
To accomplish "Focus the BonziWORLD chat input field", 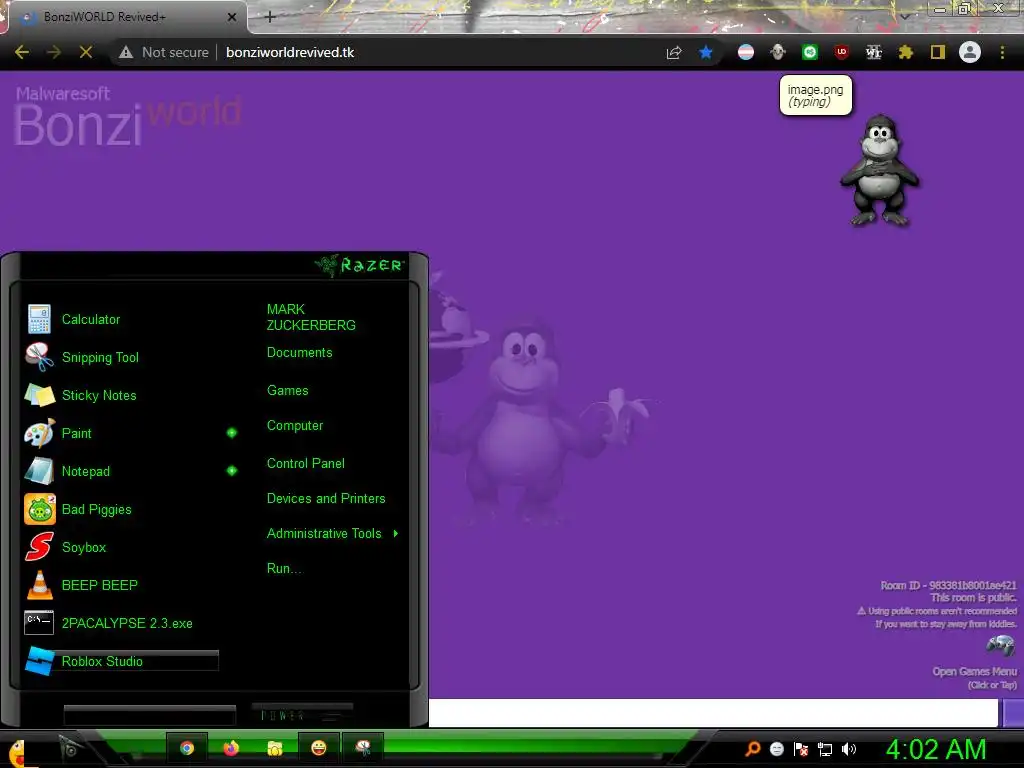I will click(x=713, y=712).
